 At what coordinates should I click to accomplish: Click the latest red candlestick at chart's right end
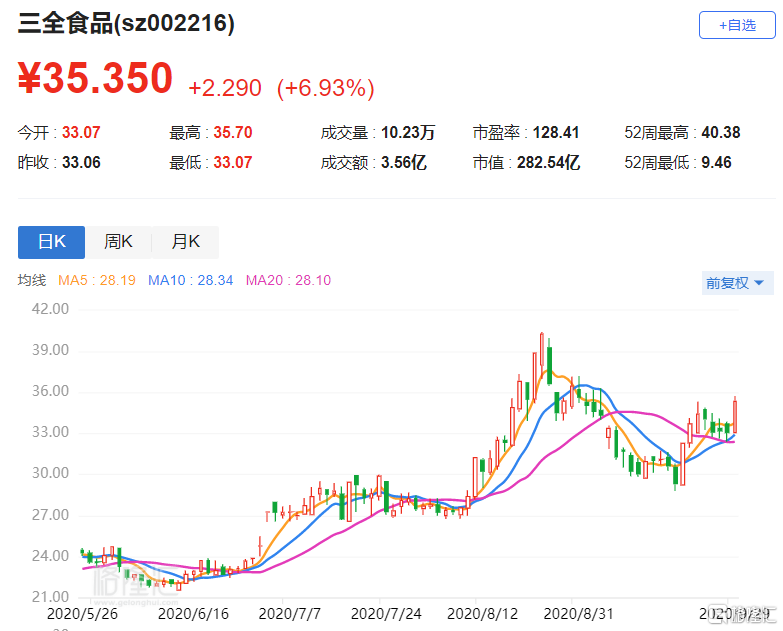pyautogui.click(x=735, y=416)
